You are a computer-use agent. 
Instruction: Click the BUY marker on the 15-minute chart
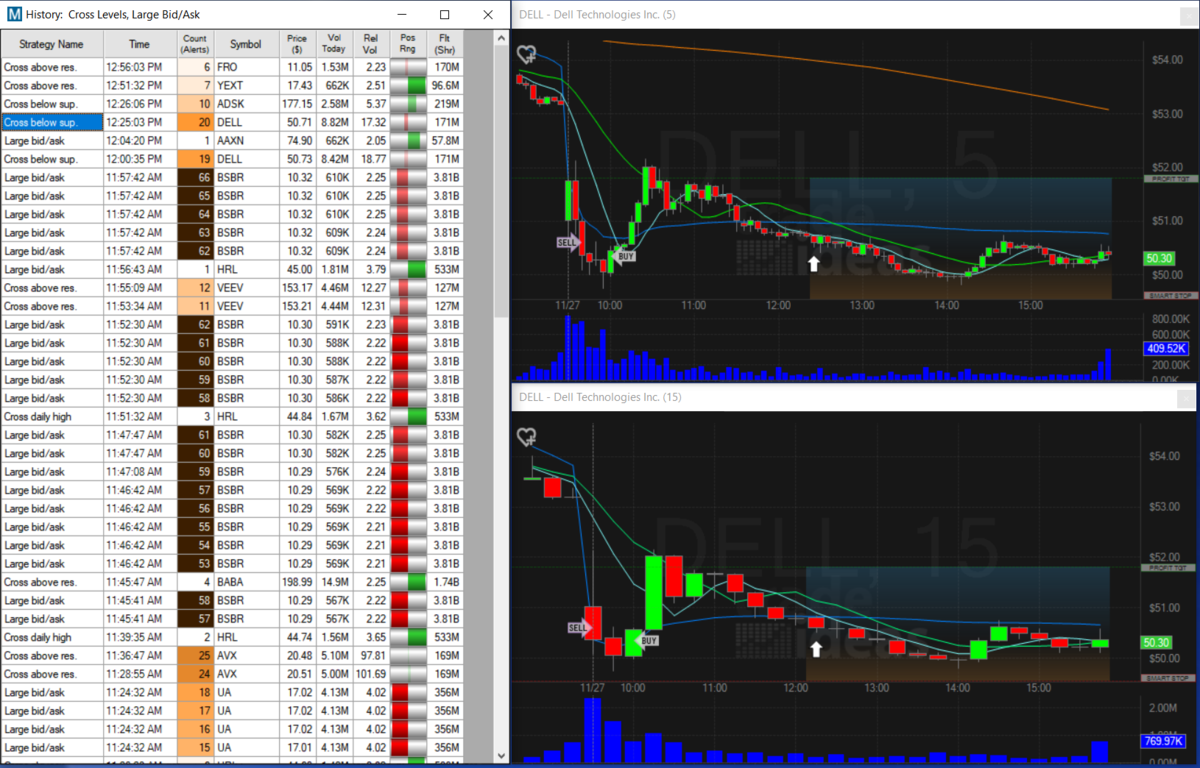click(x=649, y=640)
